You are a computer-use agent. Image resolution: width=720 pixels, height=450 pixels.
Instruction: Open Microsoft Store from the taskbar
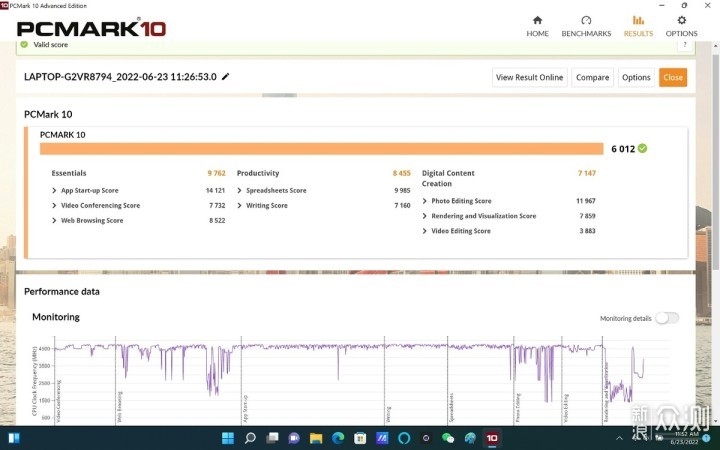pyautogui.click(x=360, y=438)
